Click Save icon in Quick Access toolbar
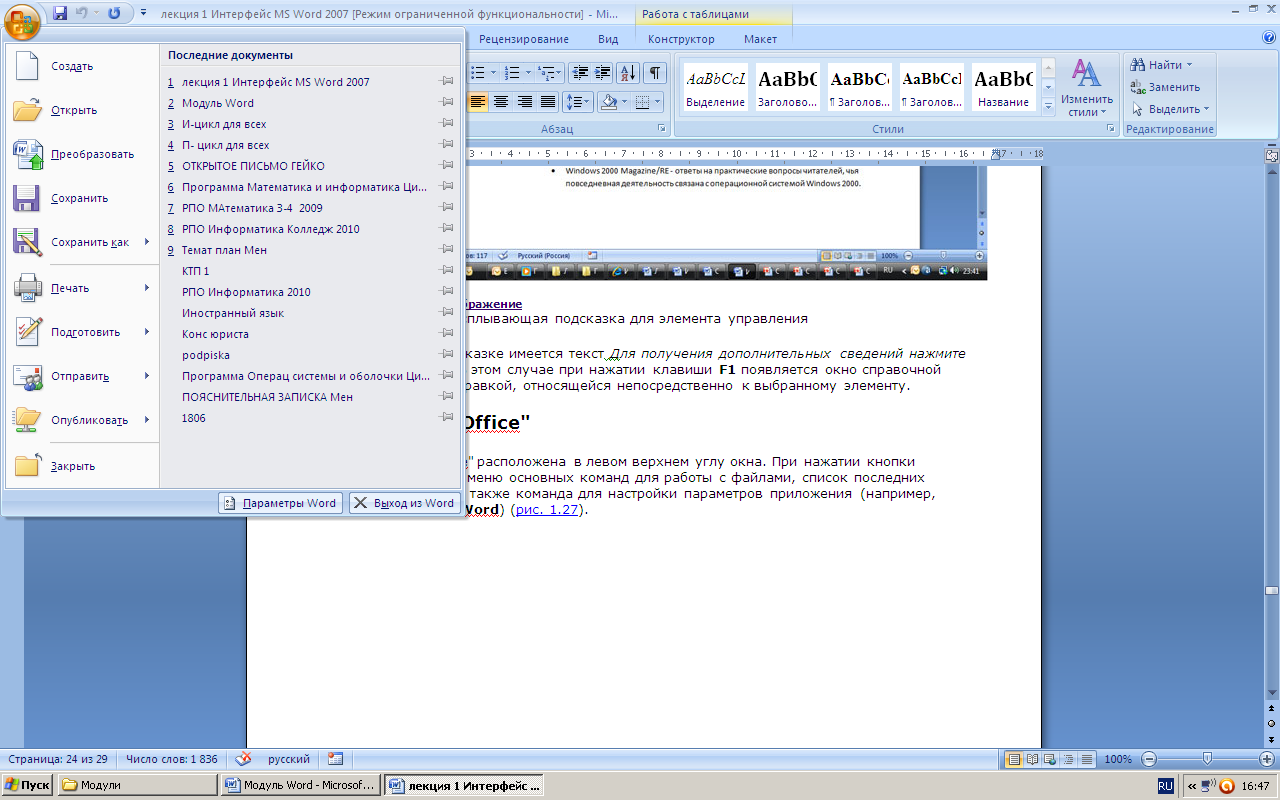 coord(60,14)
